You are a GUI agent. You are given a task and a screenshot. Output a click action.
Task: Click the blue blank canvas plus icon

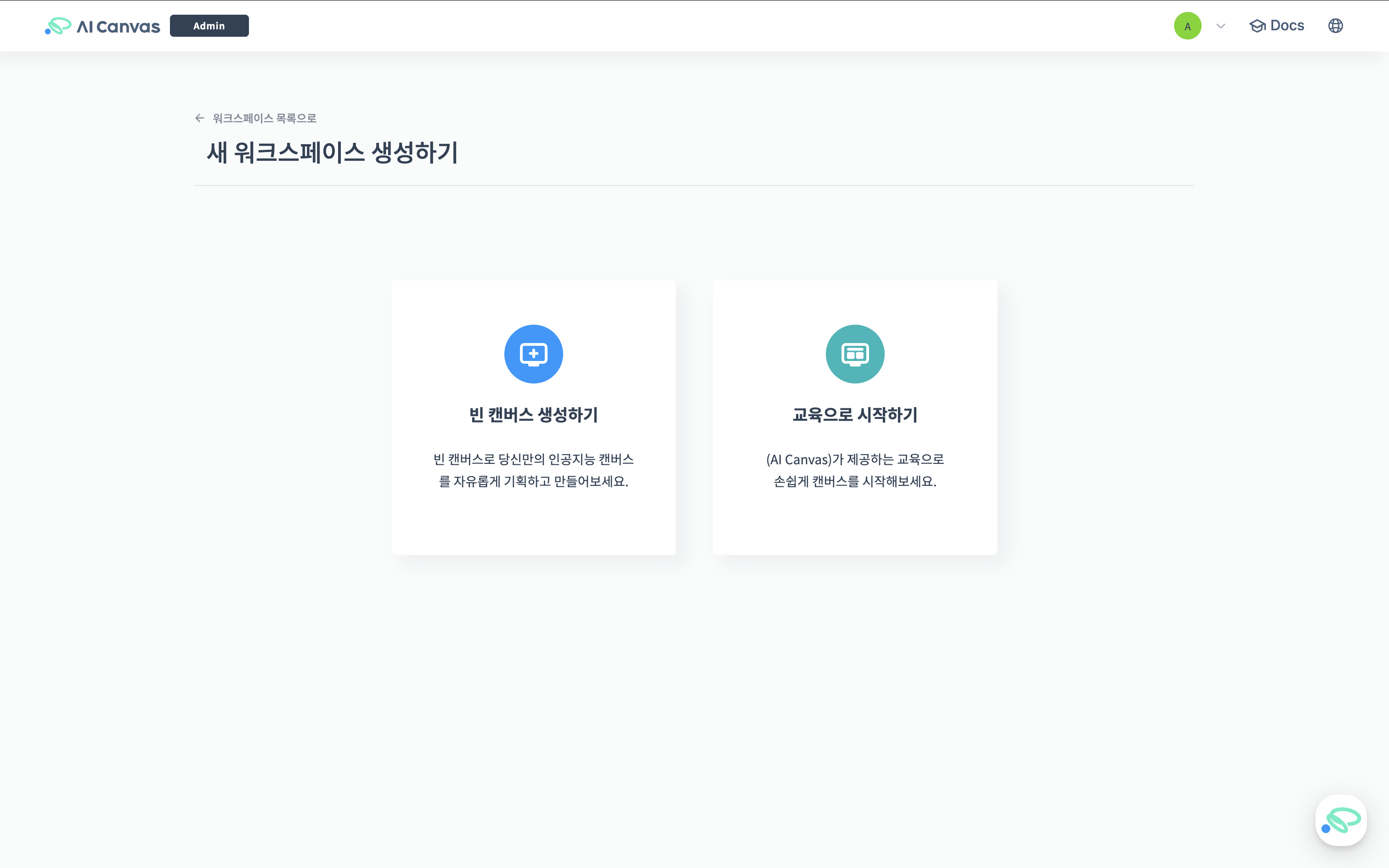pyautogui.click(x=533, y=354)
